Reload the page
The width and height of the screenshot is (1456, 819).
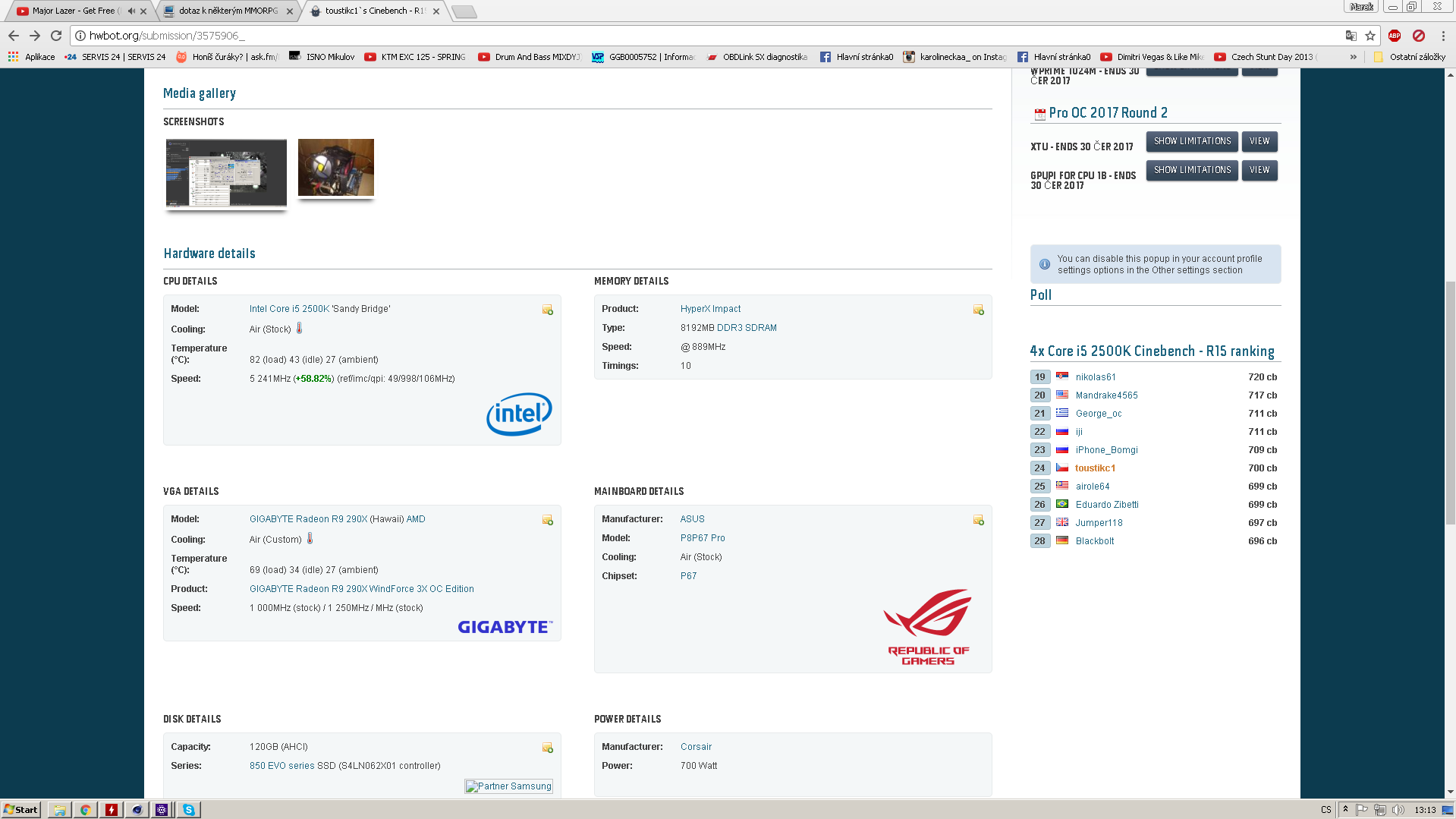click(x=56, y=36)
